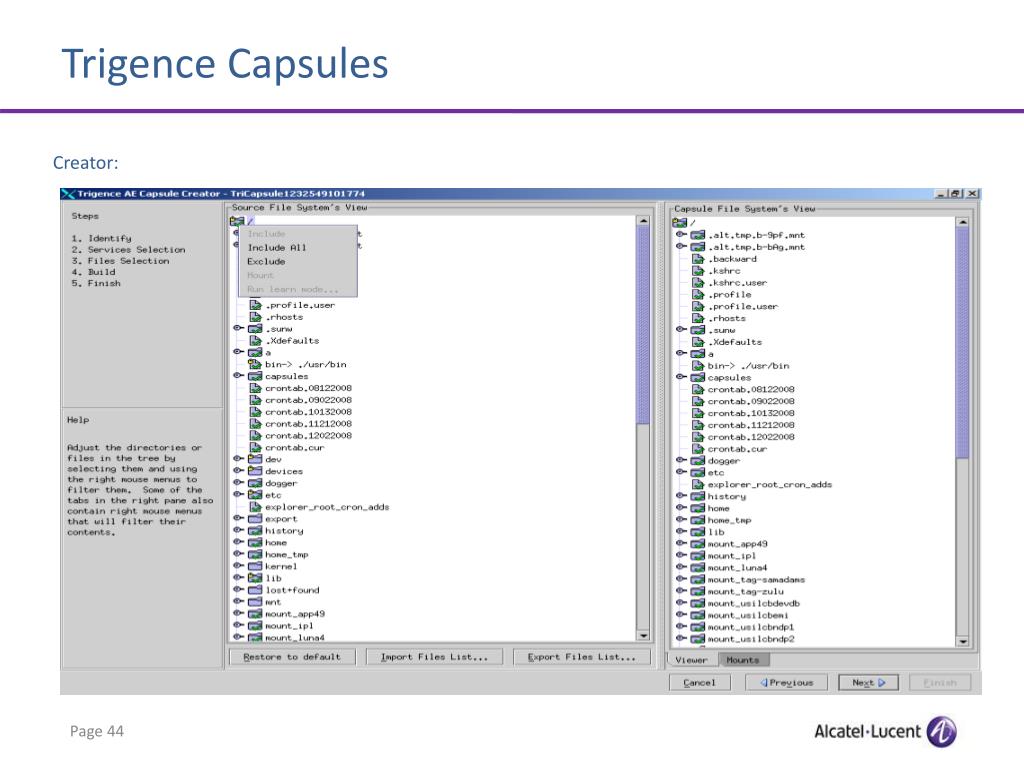The image size is (1024, 768).
Task: Open Import Files List dialog
Action: click(434, 657)
